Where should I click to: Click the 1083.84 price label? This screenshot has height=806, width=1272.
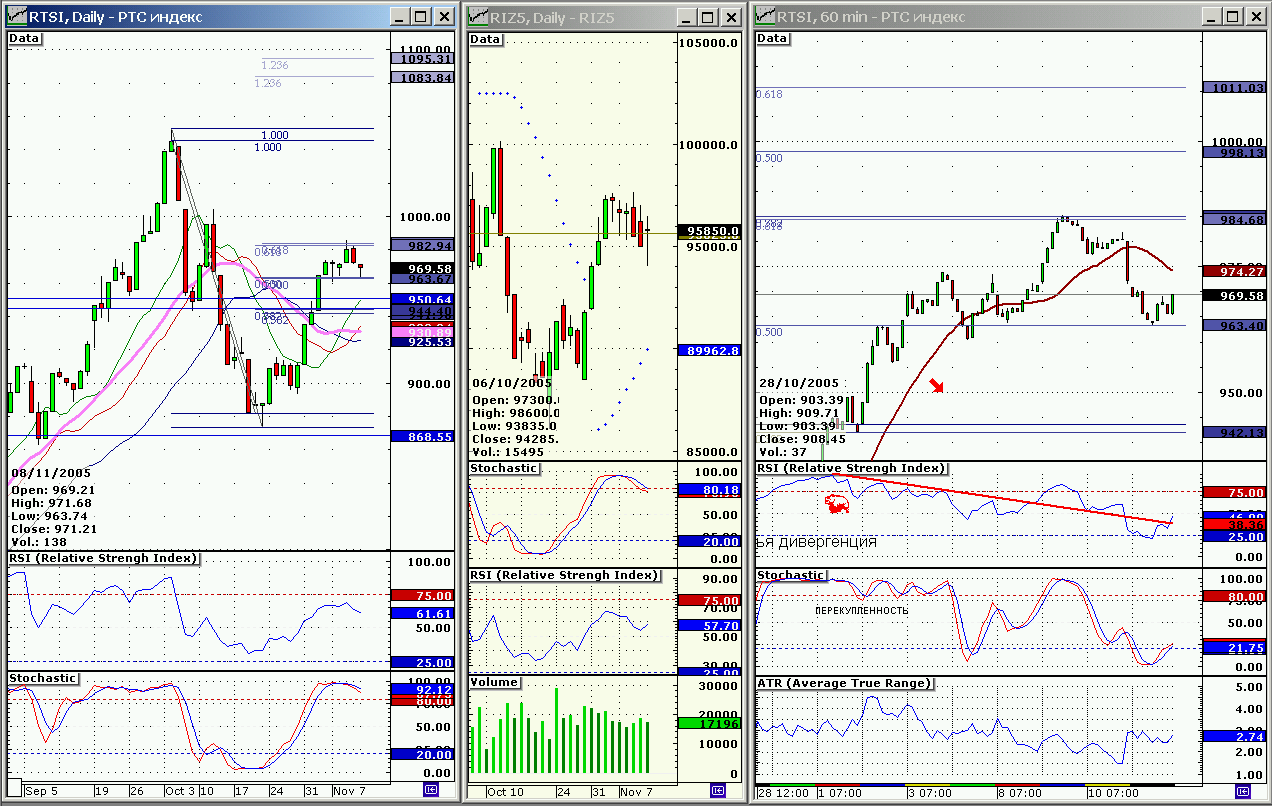(x=423, y=78)
